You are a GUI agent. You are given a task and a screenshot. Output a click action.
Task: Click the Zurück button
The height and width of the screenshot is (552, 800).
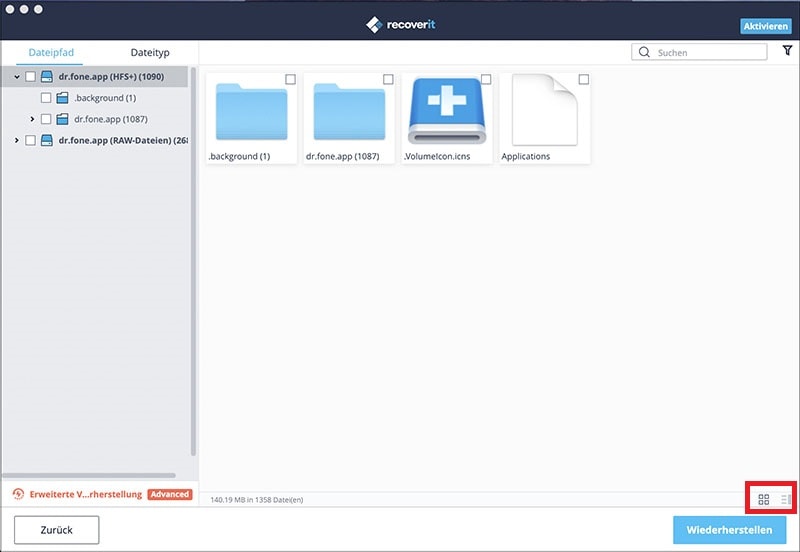pyautogui.click(x=57, y=530)
